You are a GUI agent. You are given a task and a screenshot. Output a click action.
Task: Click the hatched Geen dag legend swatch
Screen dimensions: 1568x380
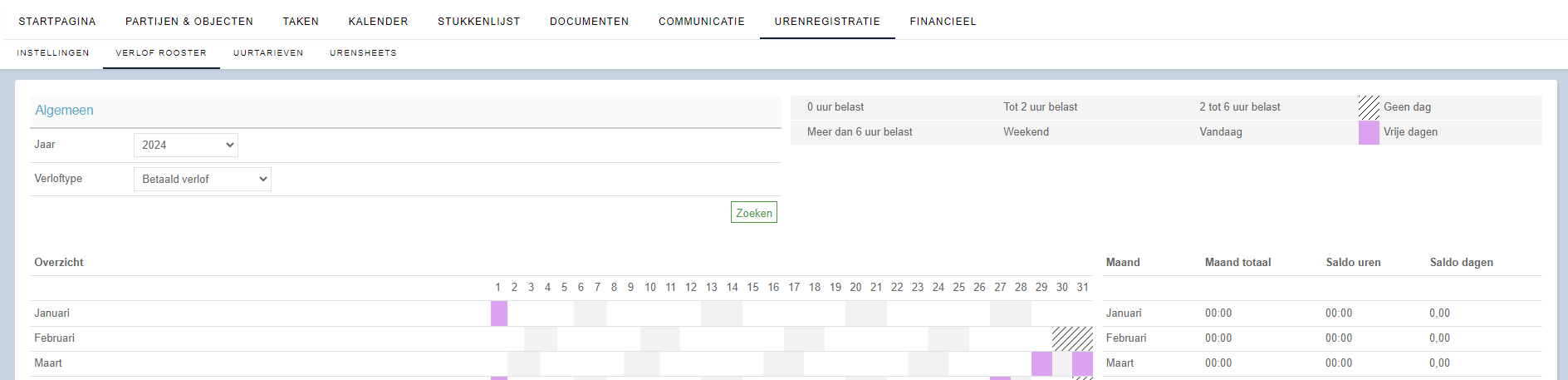(1369, 107)
